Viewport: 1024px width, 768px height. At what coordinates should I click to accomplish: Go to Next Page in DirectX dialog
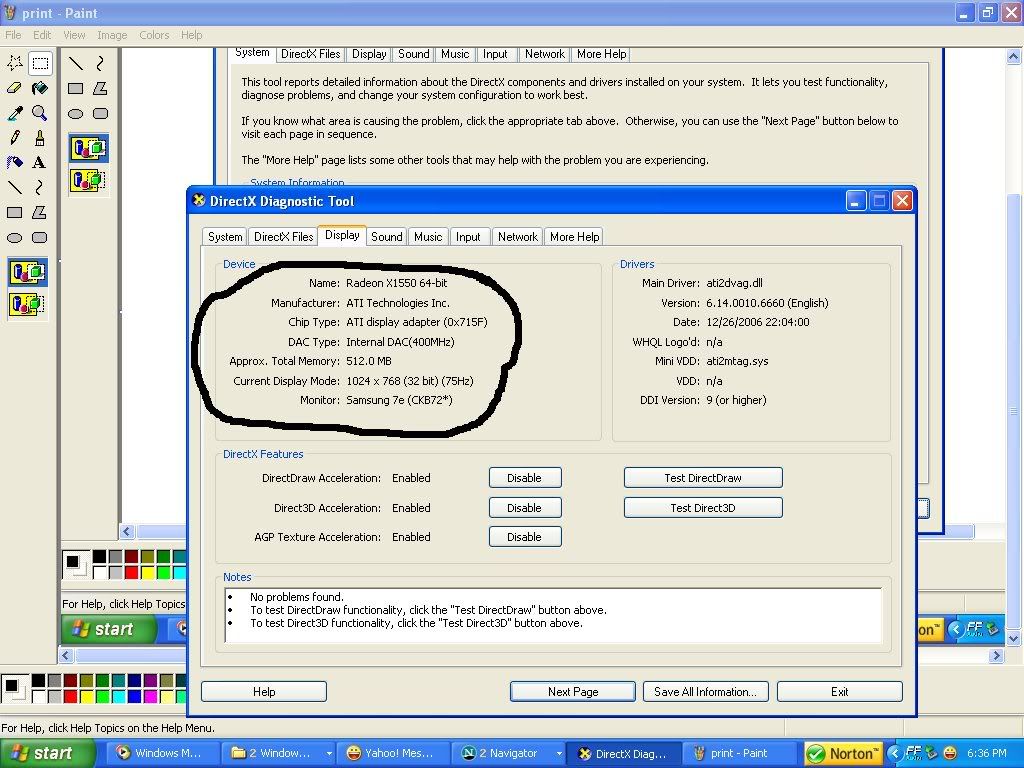click(x=573, y=692)
